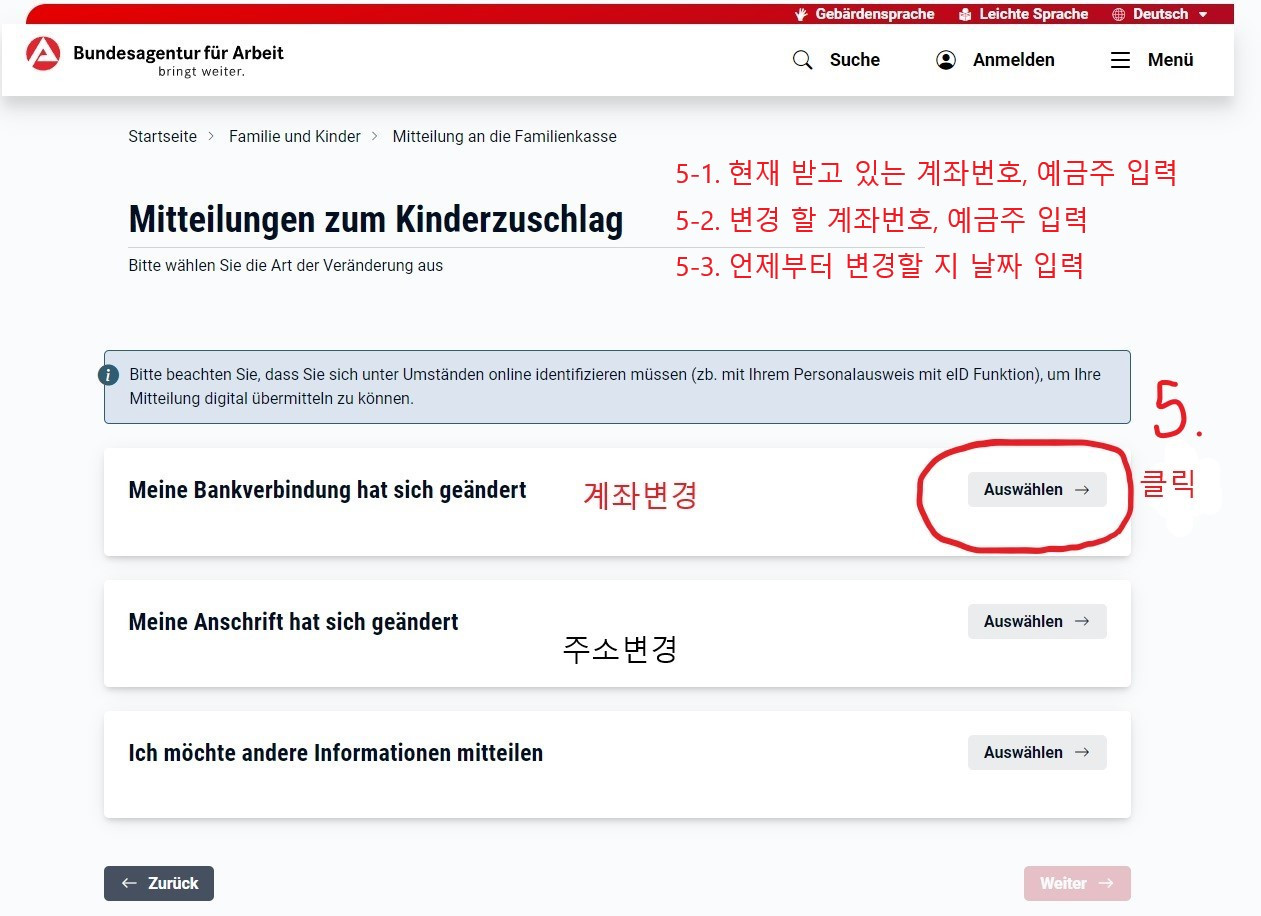1261x916 pixels.
Task: Click the 'Mitteilungen zum Kinderzuschlag' page title
Action: [x=376, y=219]
